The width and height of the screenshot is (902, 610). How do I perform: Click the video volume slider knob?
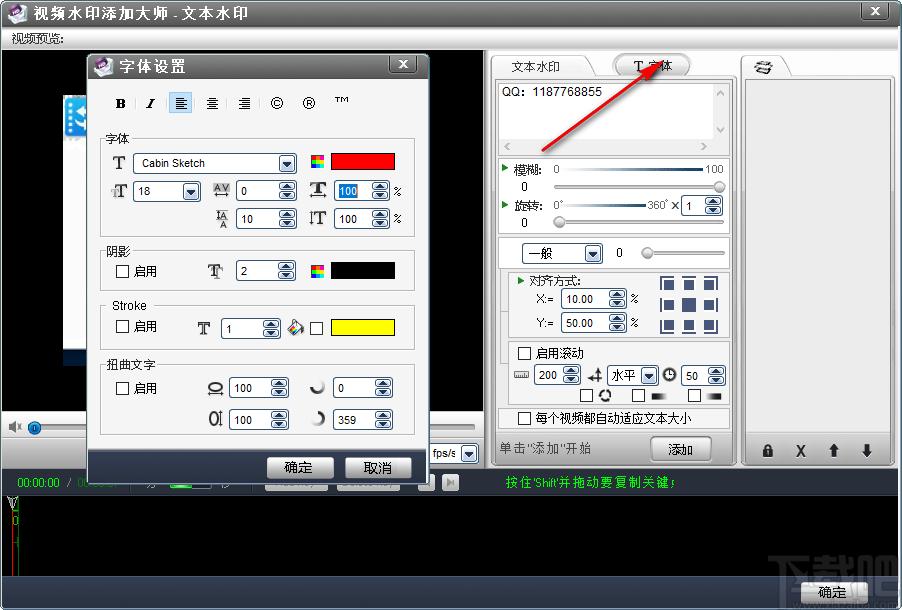click(35, 428)
